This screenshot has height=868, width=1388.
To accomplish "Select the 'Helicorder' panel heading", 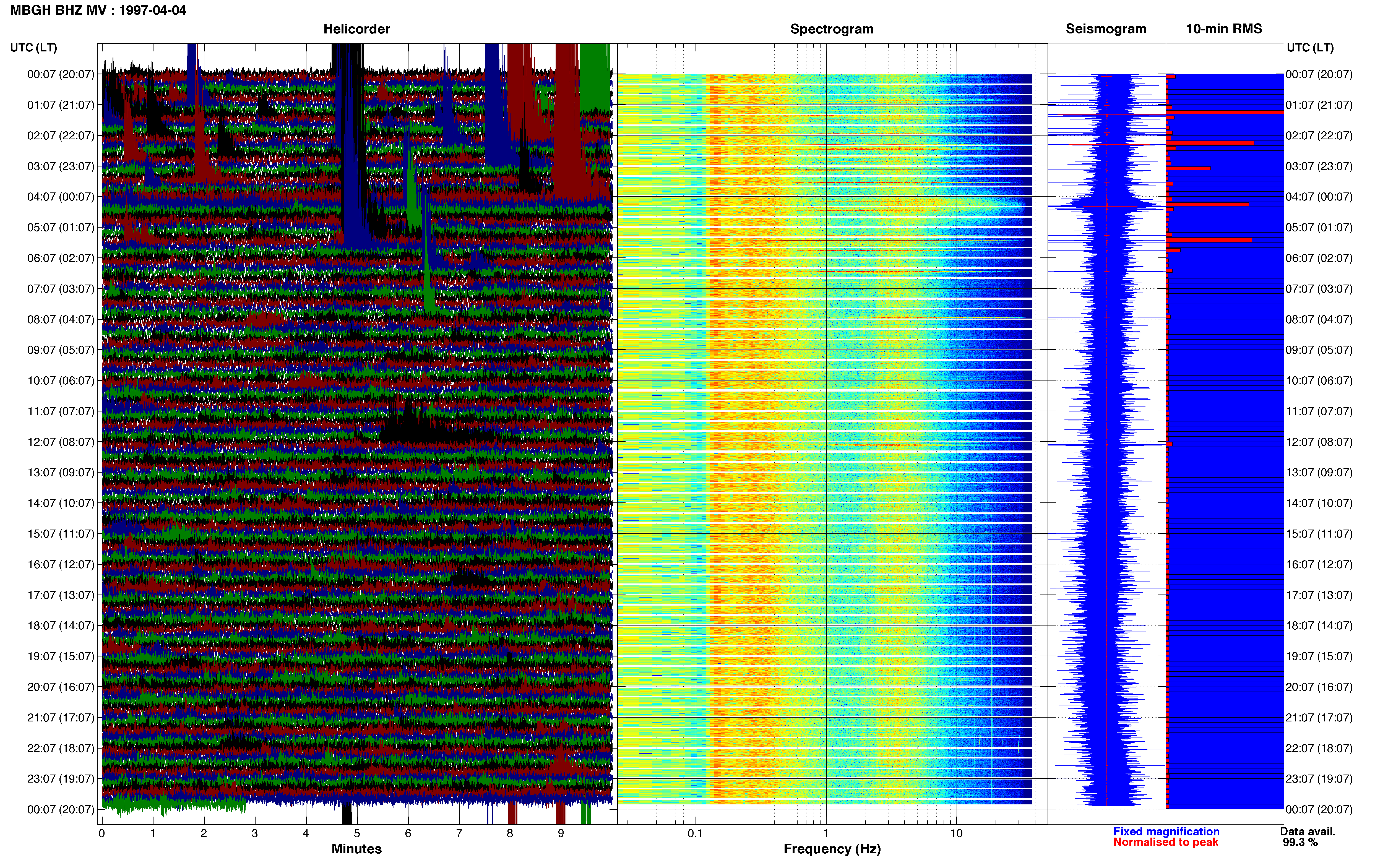I will (356, 29).
